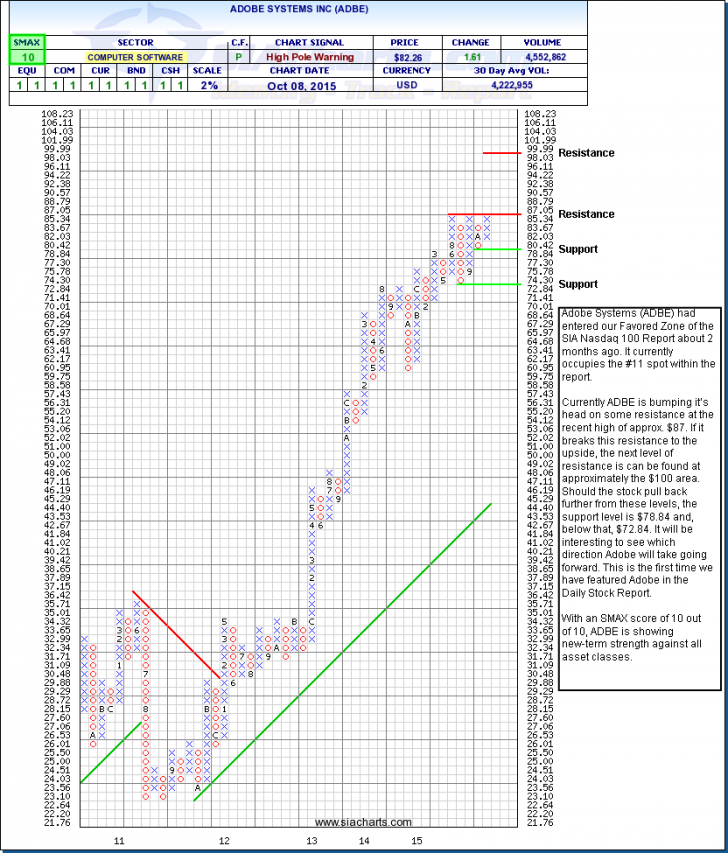The height and width of the screenshot is (853, 728).
Task: Click the Resistance label near 87.05
Action: pos(586,214)
